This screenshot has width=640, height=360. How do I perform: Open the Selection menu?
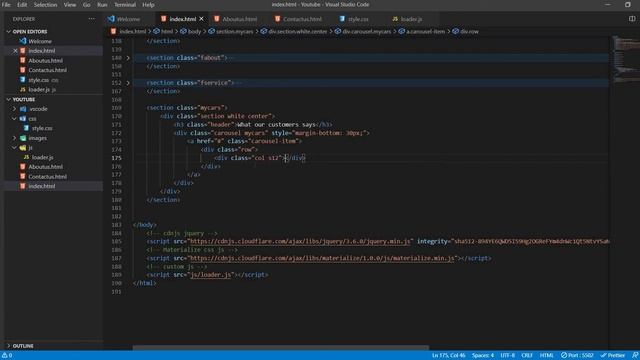[45, 4]
